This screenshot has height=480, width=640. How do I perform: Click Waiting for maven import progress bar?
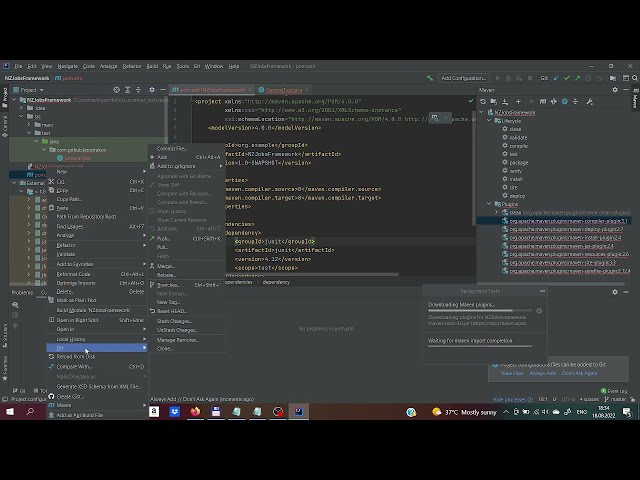[480, 347]
